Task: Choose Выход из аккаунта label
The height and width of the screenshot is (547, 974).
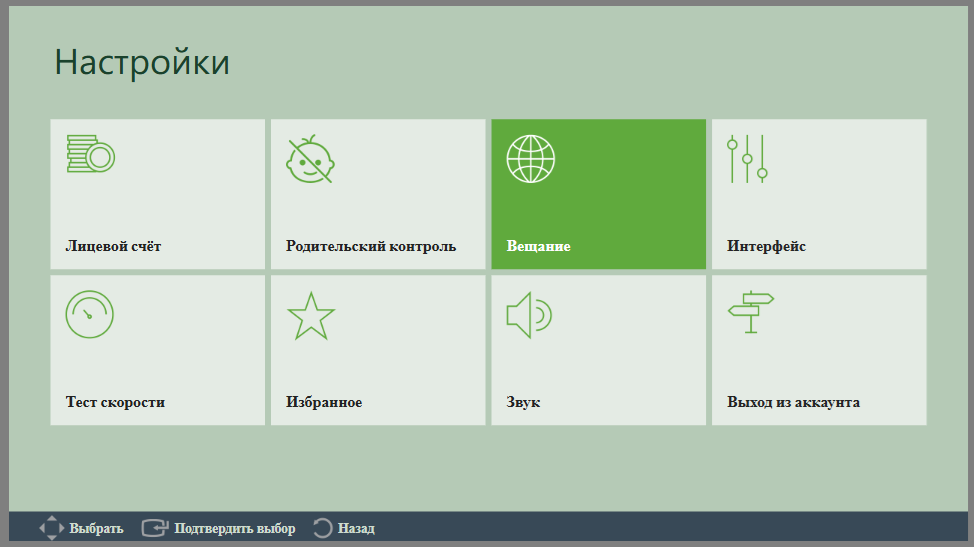Action: click(x=793, y=402)
